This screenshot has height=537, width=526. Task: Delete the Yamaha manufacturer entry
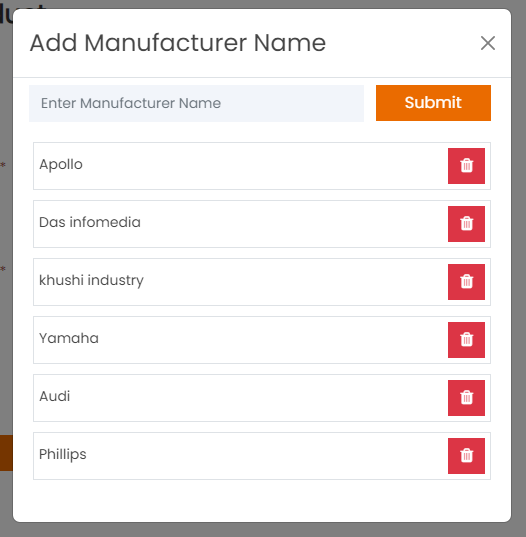466,340
